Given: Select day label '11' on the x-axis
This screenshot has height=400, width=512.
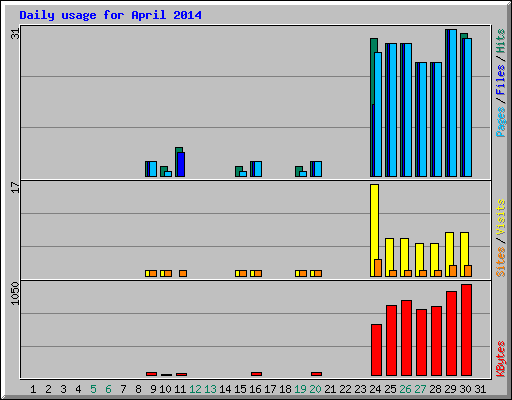Looking at the screenshot, I should pos(180,389).
